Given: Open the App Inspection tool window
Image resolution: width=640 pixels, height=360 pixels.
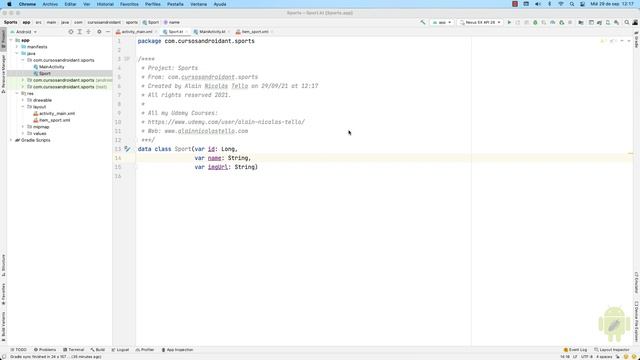Looking at the screenshot, I should pos(178,350).
